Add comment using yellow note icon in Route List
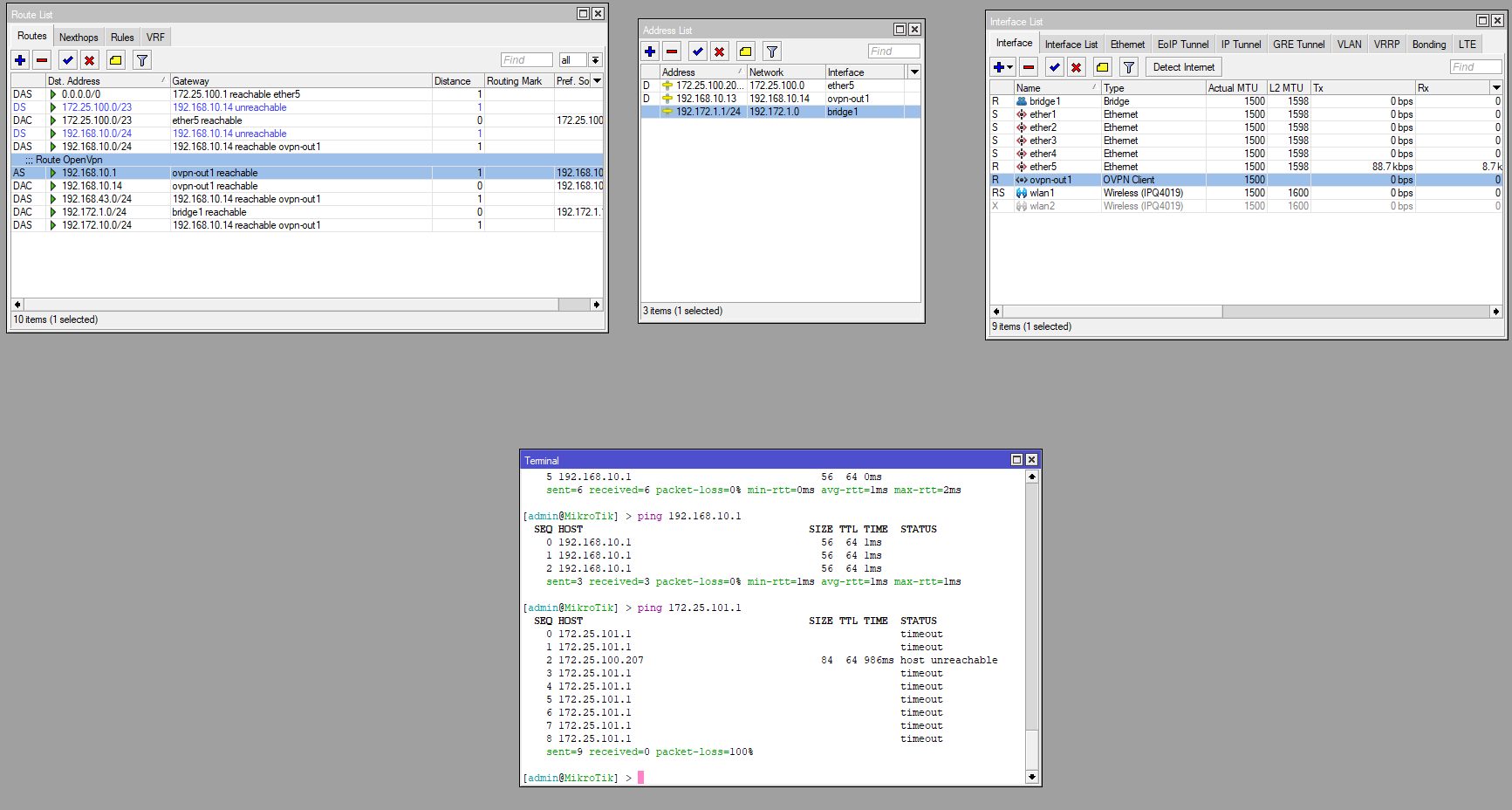Screen dimensions: 1512x810 [115, 60]
